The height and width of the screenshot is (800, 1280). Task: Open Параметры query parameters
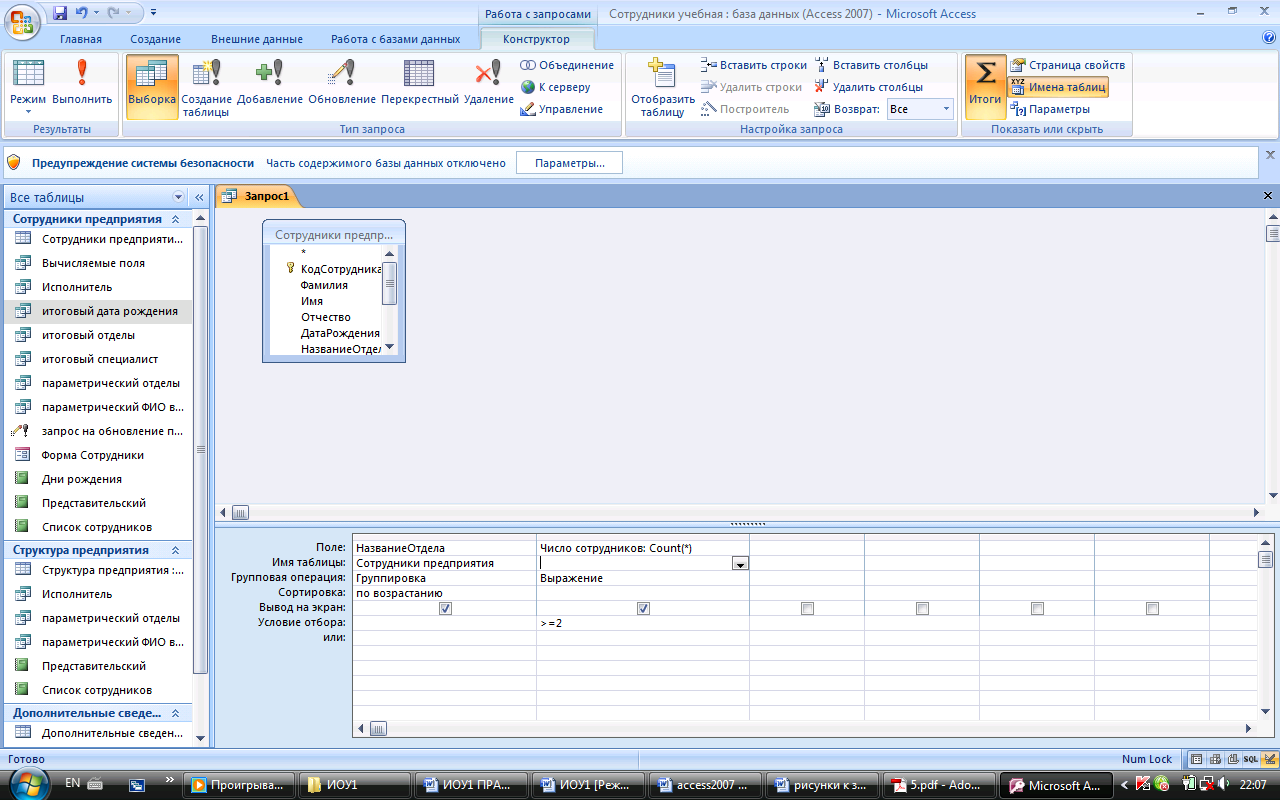1050,109
